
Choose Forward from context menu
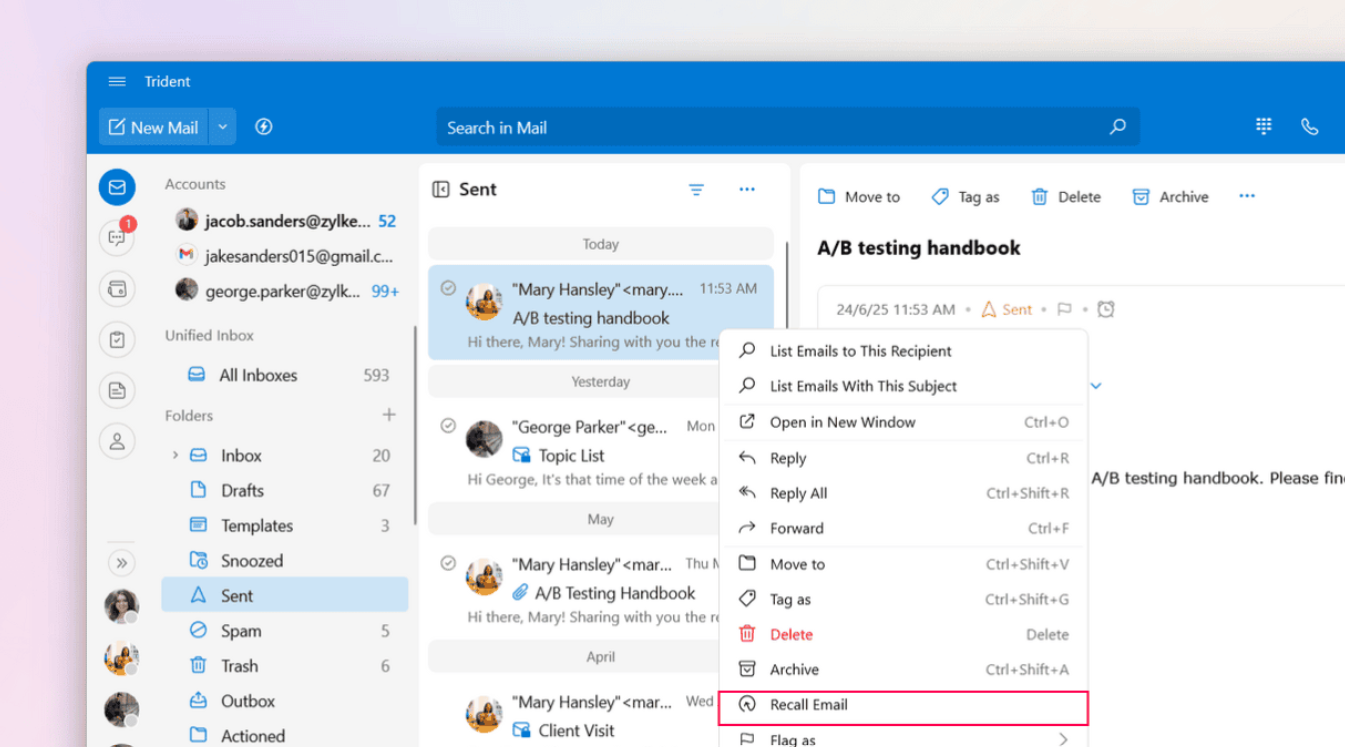coord(903,528)
